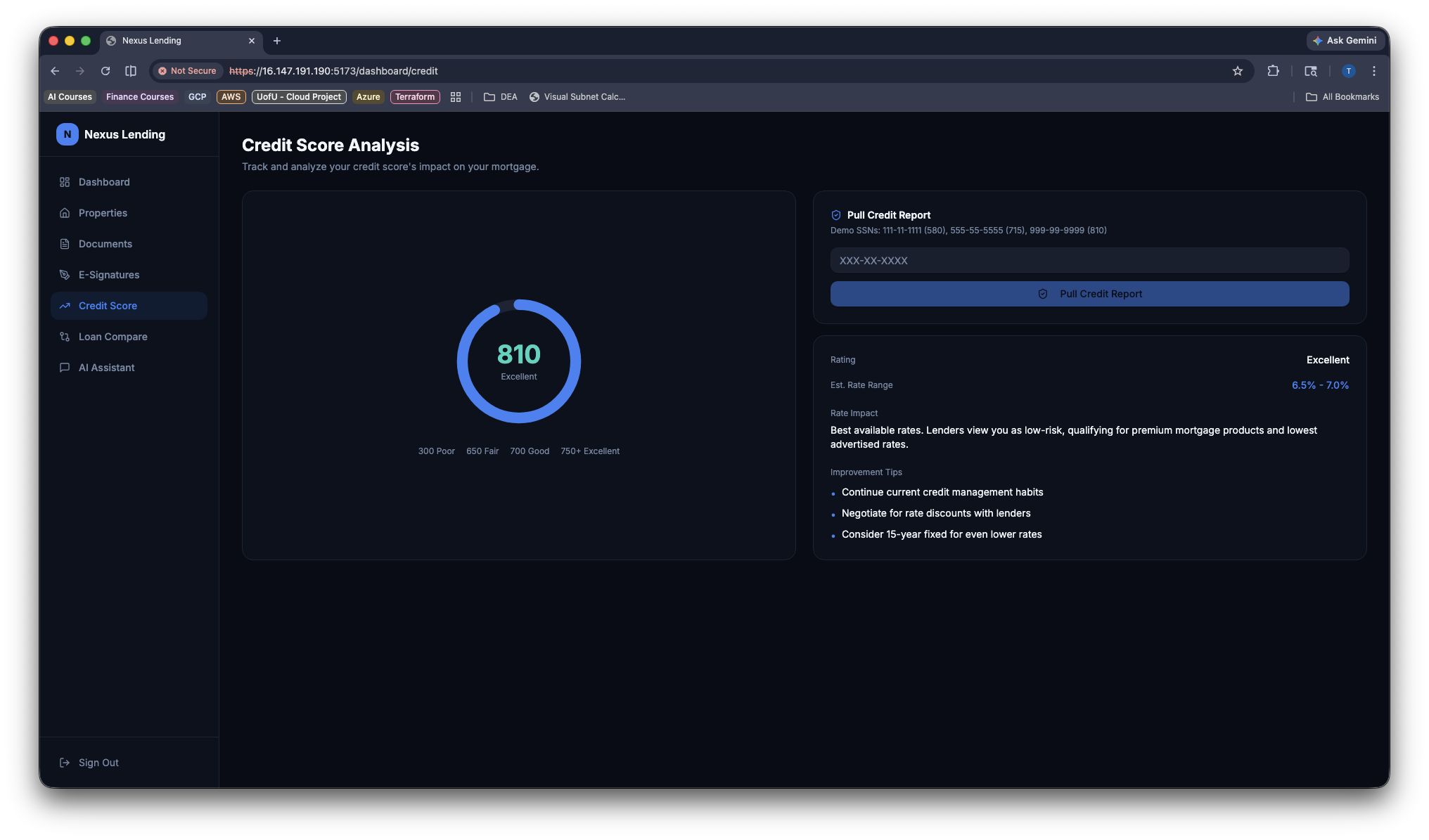Toggle the browser side panel icon
The image size is (1429, 840).
pyautogui.click(x=131, y=71)
